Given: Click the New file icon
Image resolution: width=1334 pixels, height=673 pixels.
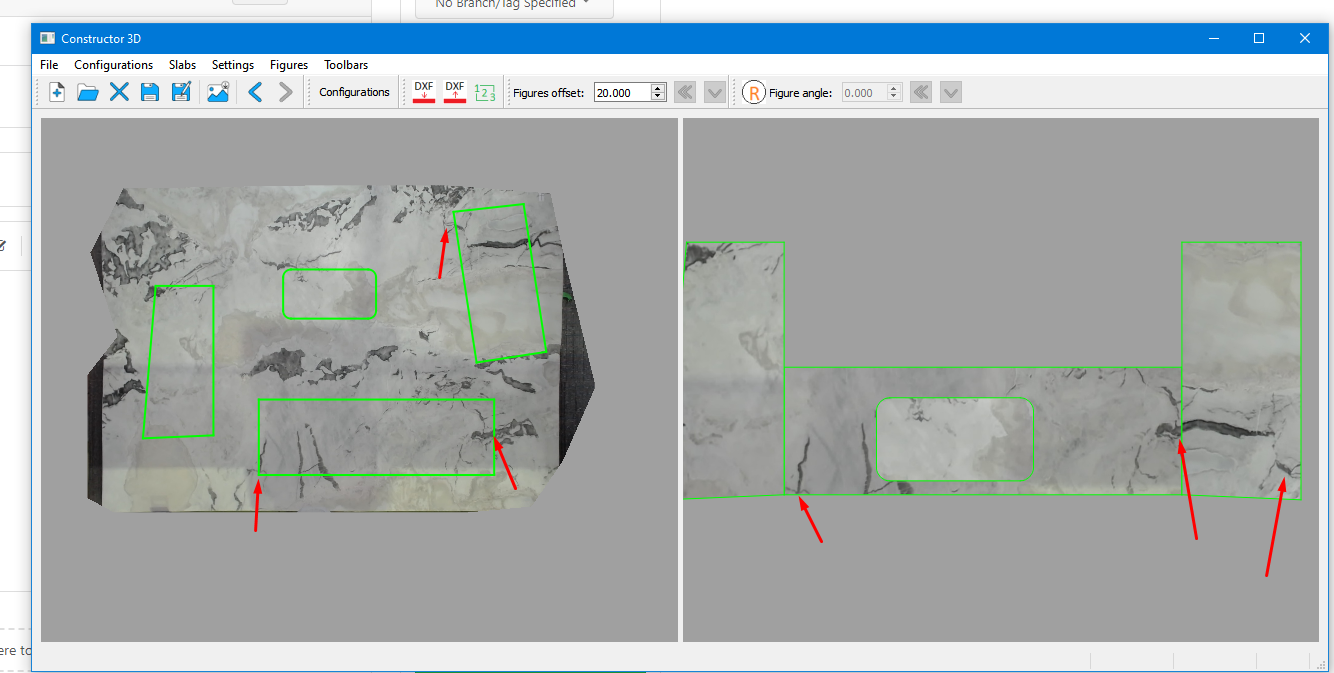Looking at the screenshot, I should point(57,92).
